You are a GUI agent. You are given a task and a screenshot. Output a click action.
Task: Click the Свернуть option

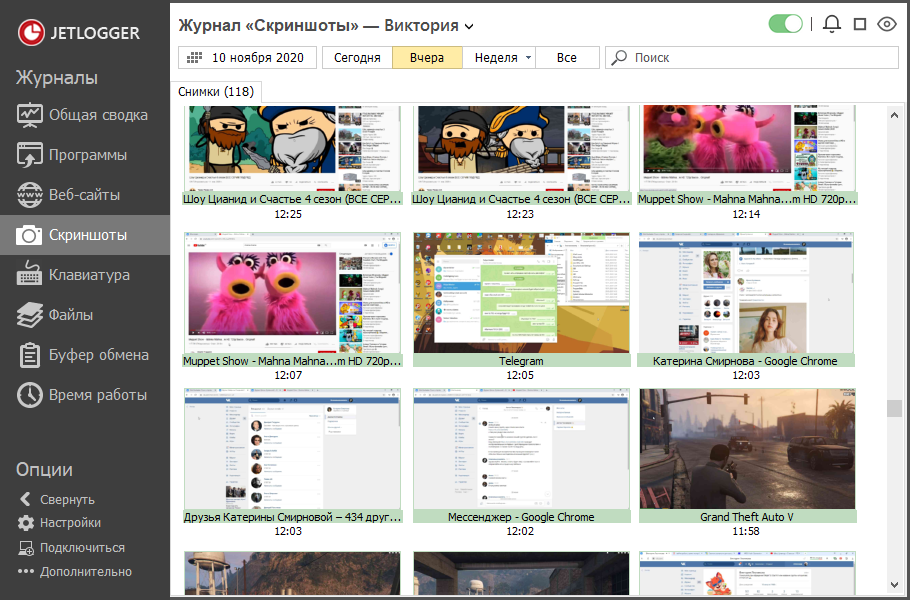coord(67,499)
